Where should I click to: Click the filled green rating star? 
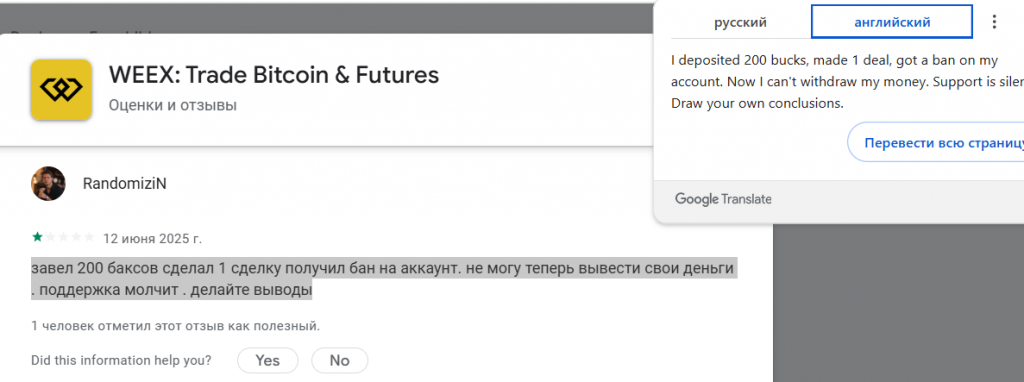(37, 237)
